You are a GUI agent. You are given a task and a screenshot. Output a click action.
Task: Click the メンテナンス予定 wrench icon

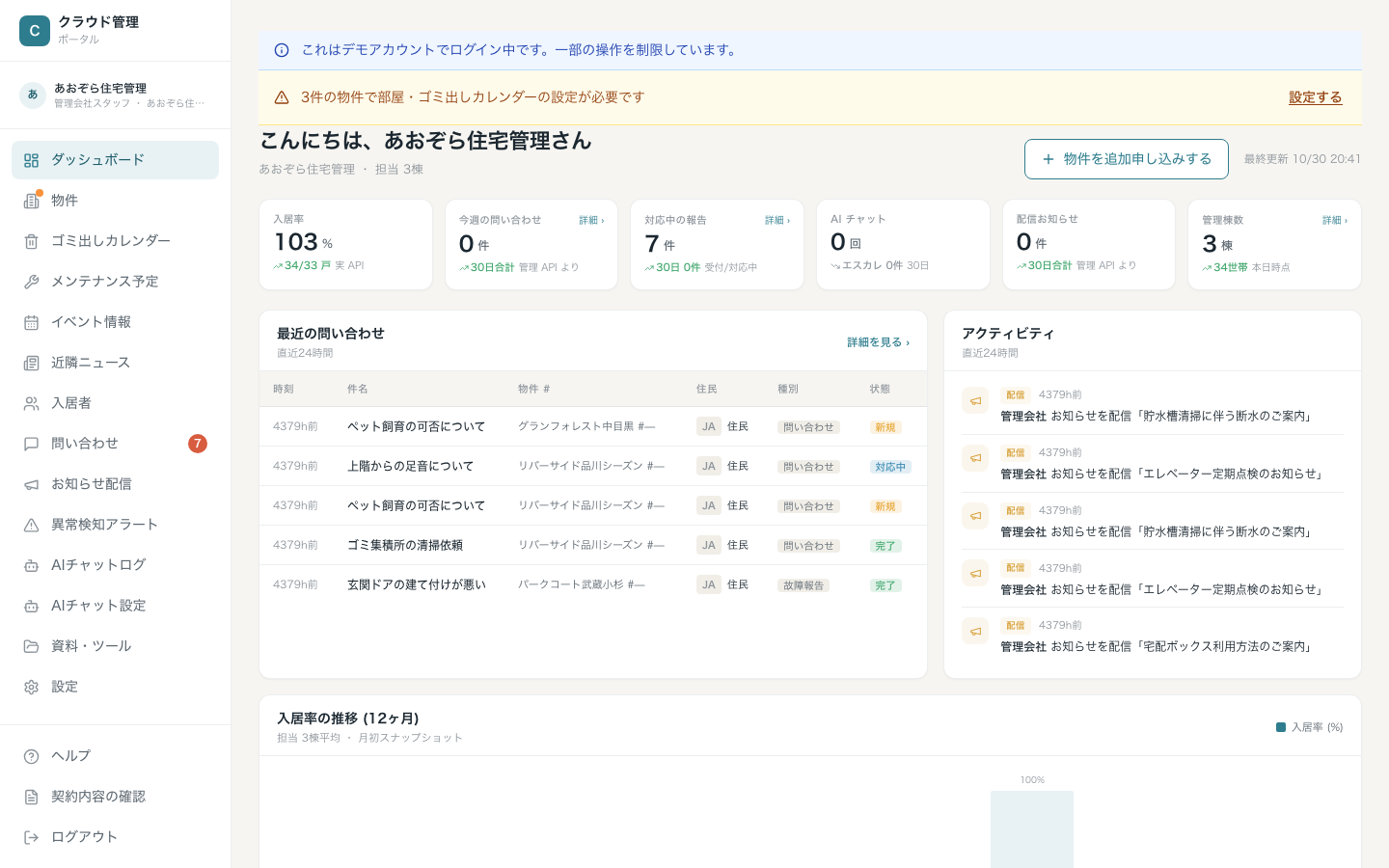point(32,282)
